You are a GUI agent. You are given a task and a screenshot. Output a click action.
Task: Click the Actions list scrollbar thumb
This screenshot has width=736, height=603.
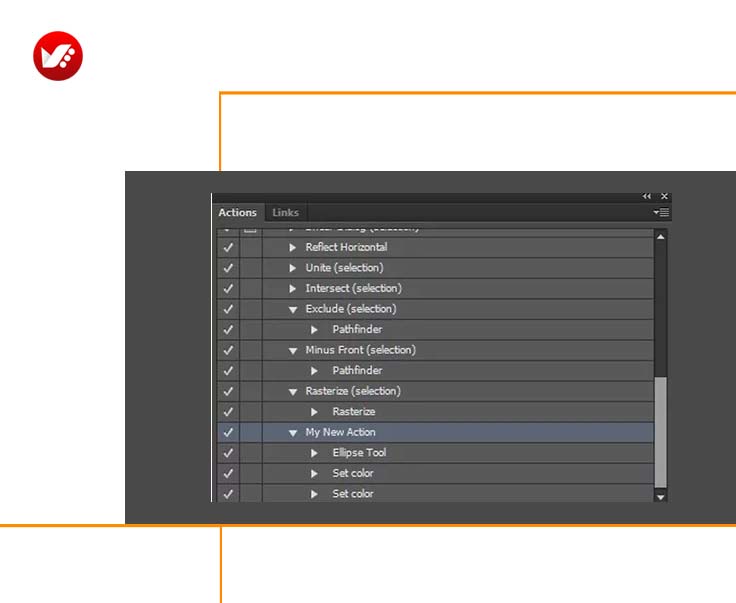[660, 432]
